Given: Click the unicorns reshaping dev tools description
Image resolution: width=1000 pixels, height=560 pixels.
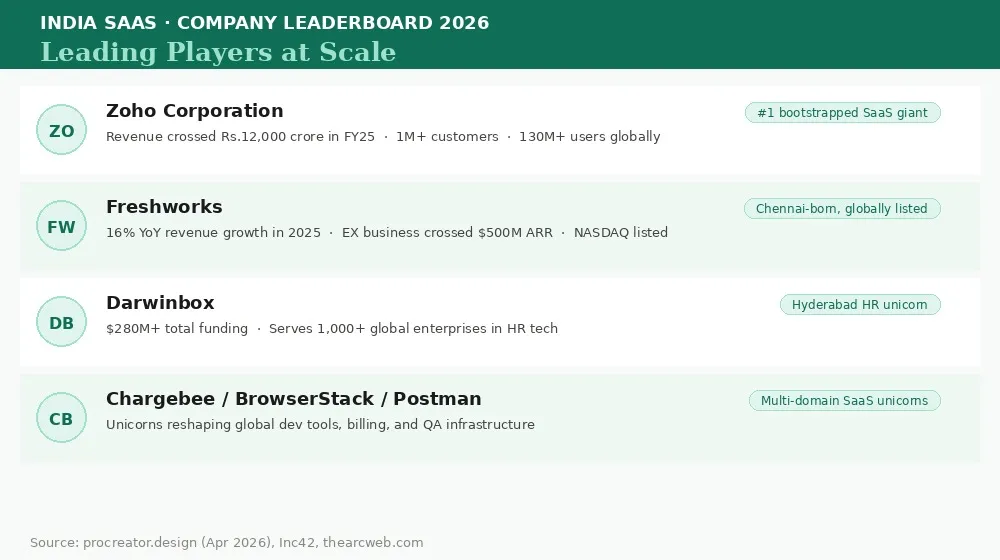Looking at the screenshot, I should click(x=320, y=425).
